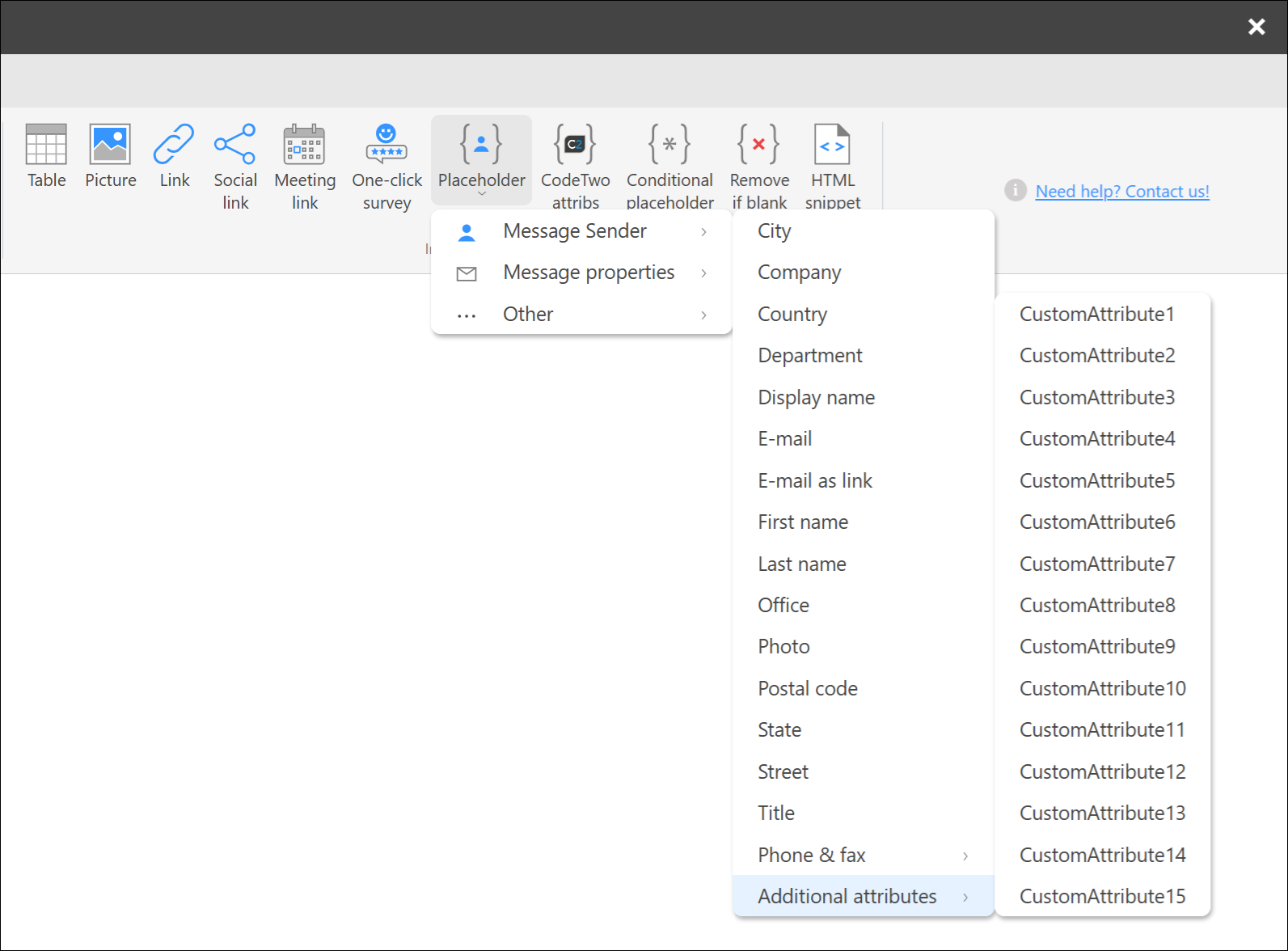Choose CustomAttribute15
The width and height of the screenshot is (1288, 951).
(1102, 897)
